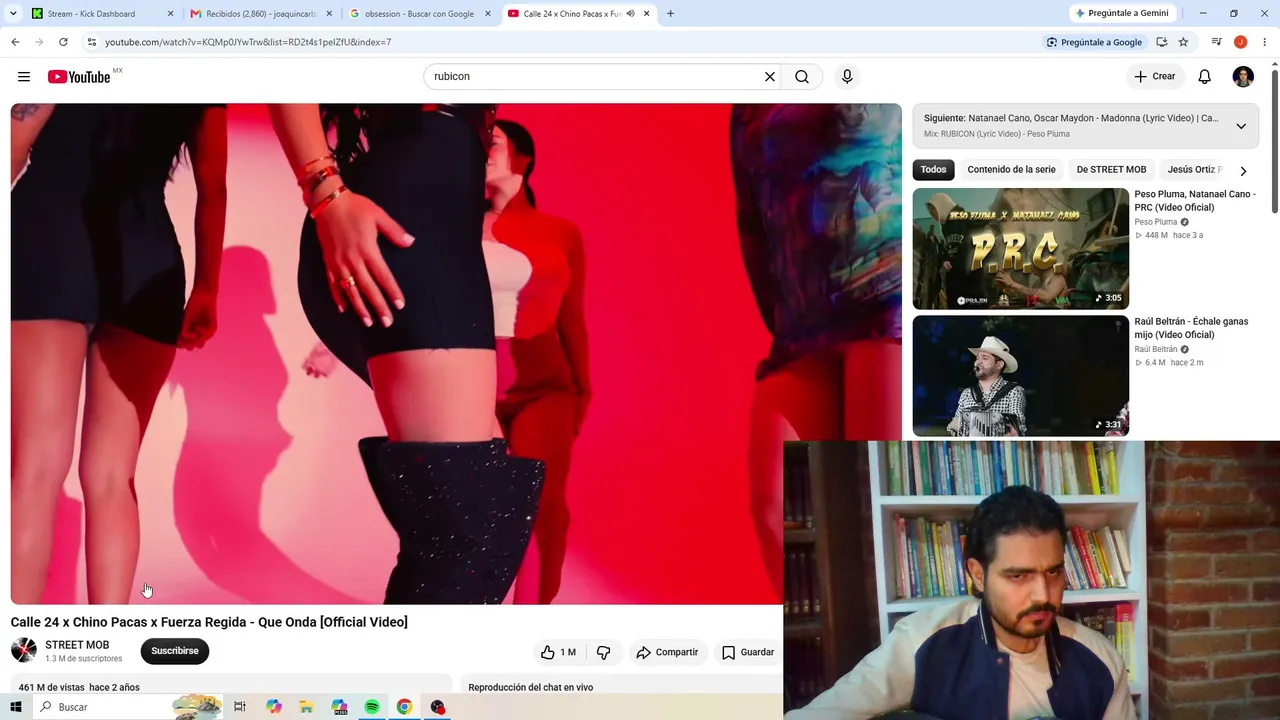Image resolution: width=1280 pixels, height=720 pixels.
Task: Open File Explorer from the taskbar
Action: click(306, 707)
